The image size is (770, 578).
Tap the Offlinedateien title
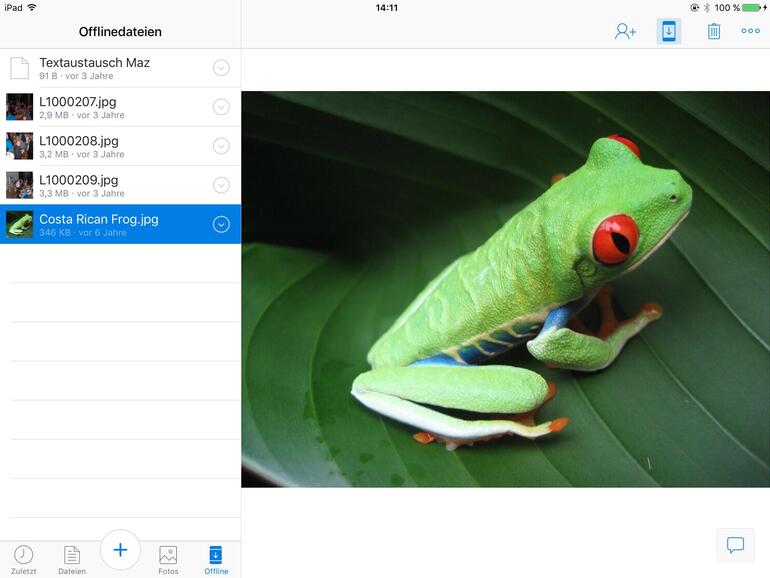point(120,32)
